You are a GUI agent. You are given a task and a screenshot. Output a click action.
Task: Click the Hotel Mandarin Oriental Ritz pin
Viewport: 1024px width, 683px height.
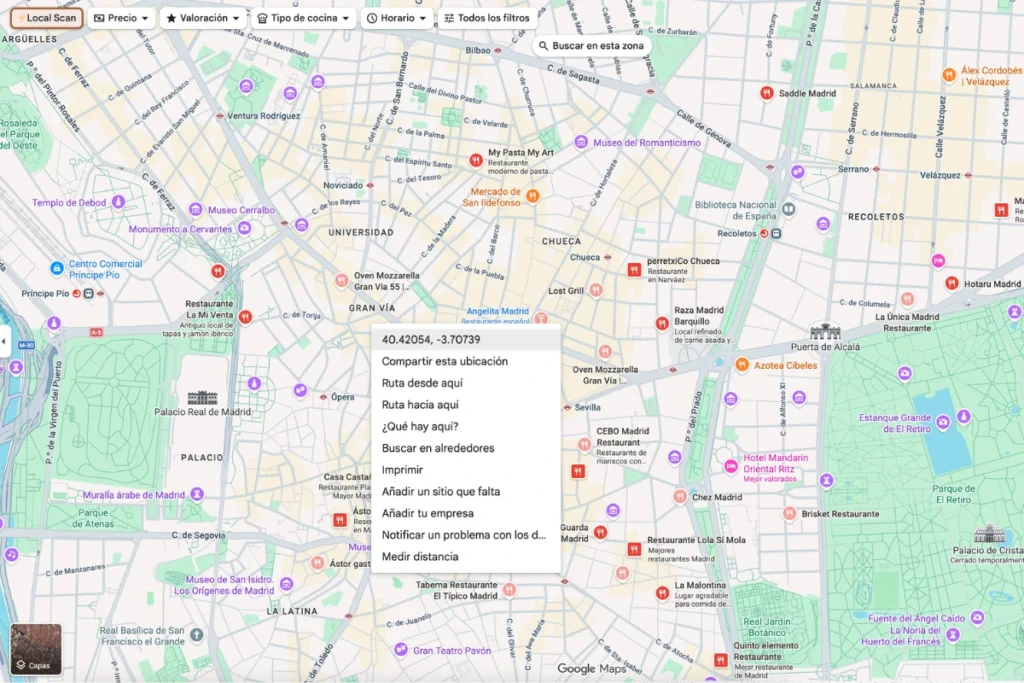pos(731,466)
